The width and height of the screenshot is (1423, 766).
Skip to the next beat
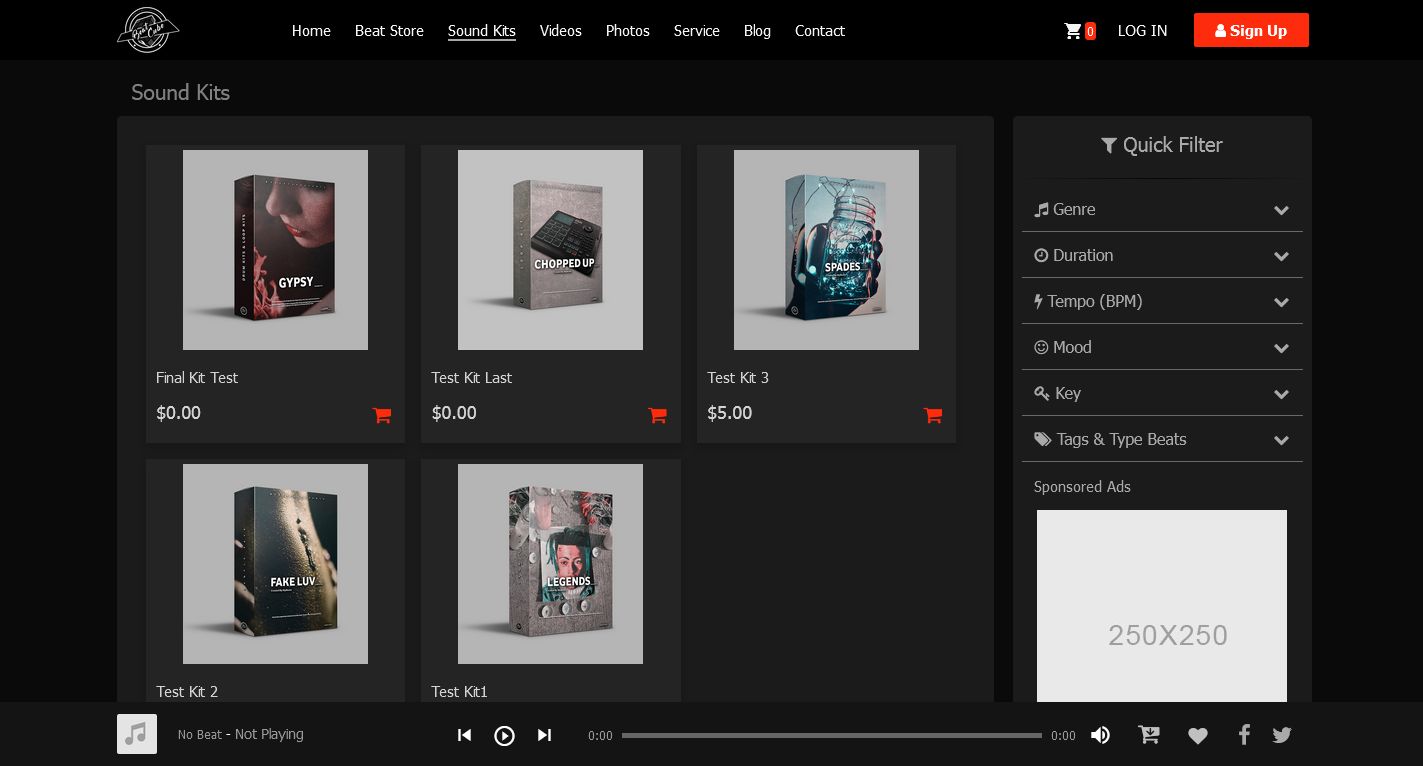coord(544,735)
